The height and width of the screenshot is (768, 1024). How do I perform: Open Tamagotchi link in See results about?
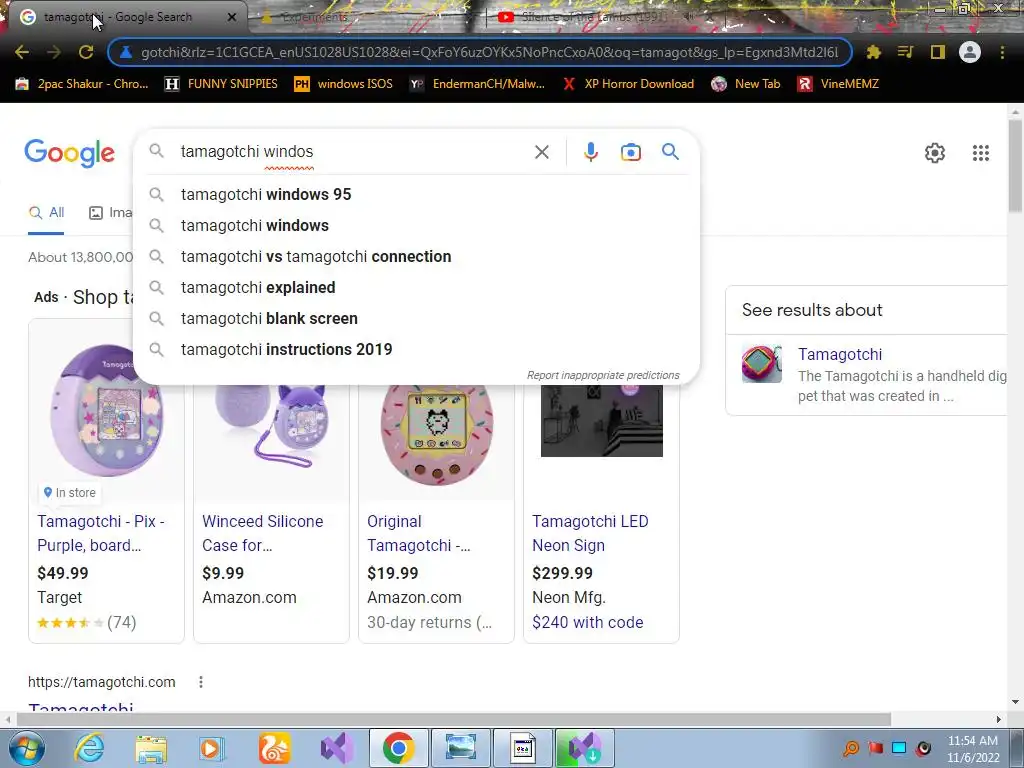coord(840,355)
